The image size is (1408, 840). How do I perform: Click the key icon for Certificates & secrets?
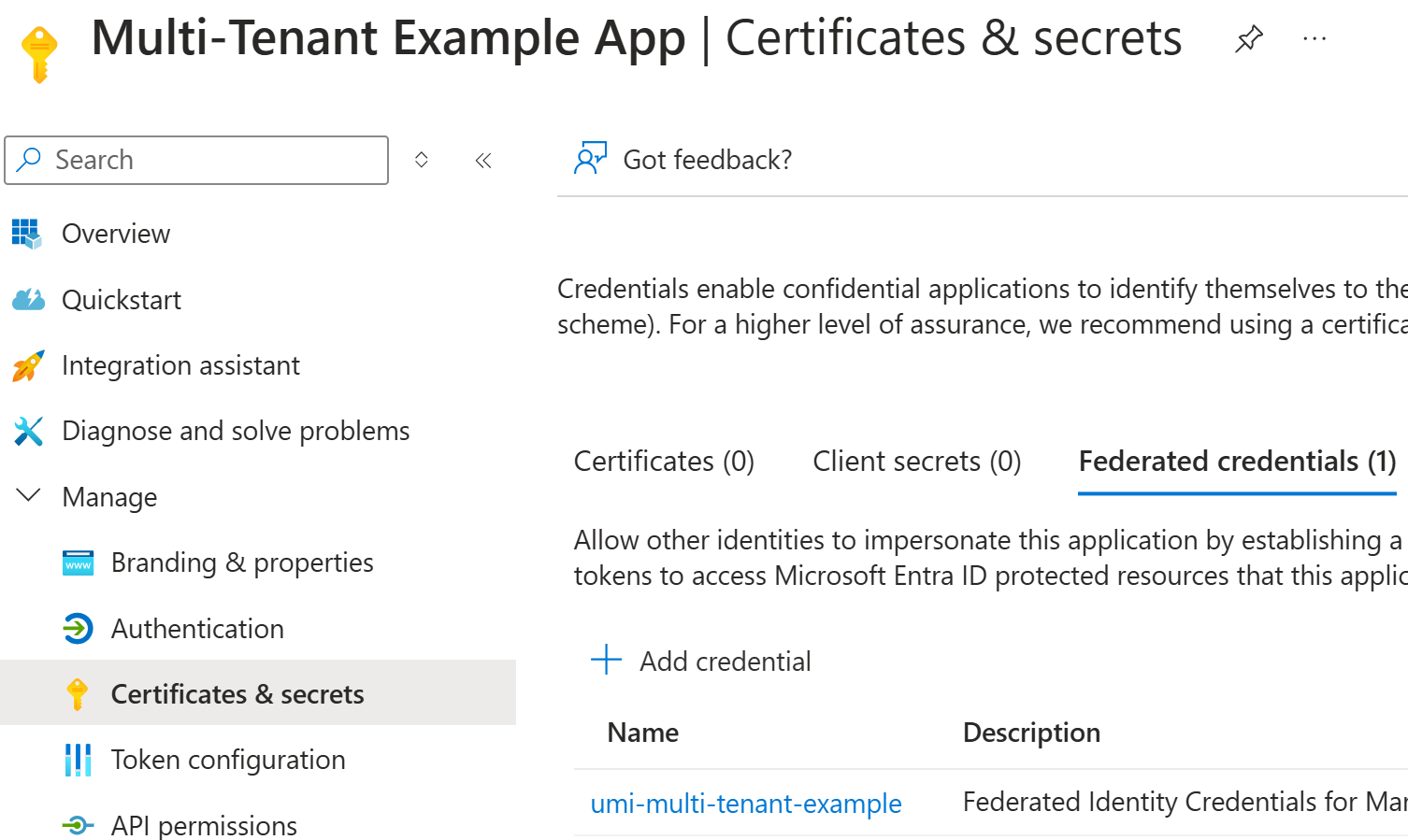[78, 694]
